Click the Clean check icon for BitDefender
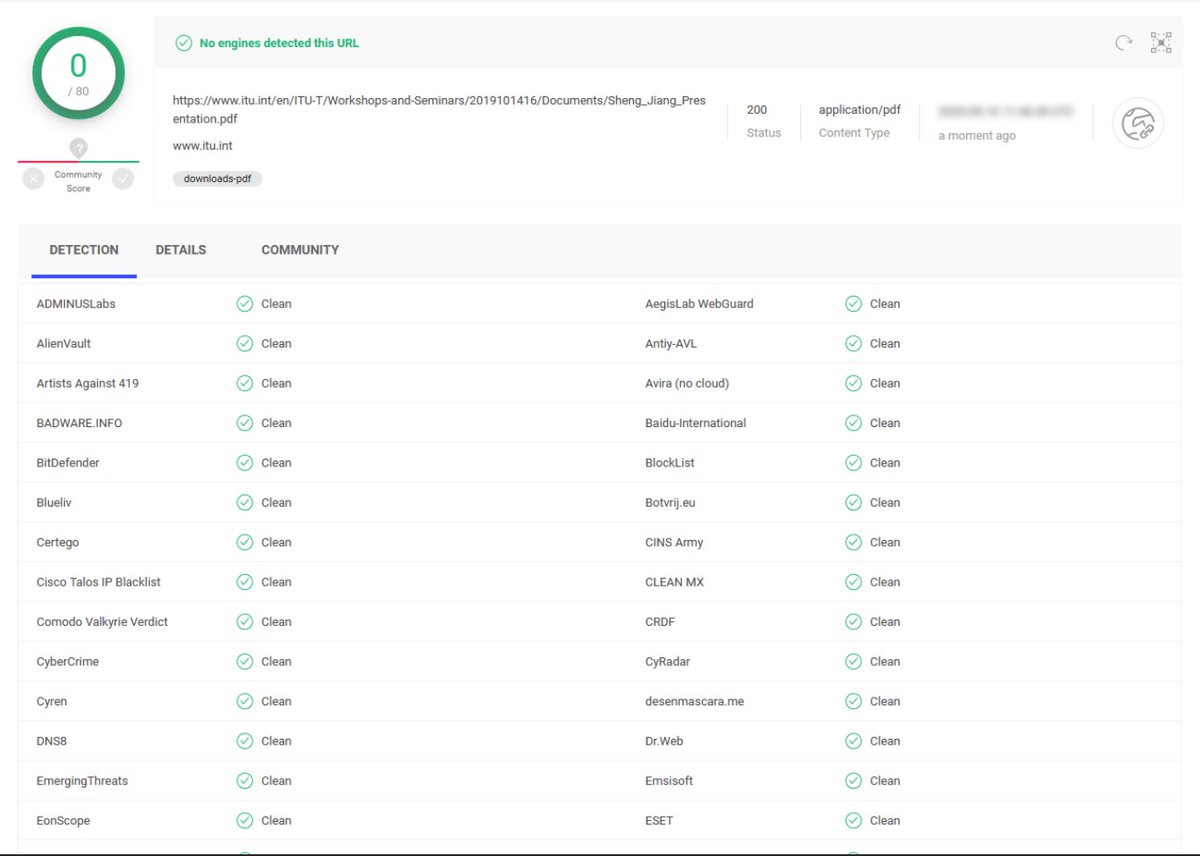The image size is (1200, 856). click(x=244, y=463)
